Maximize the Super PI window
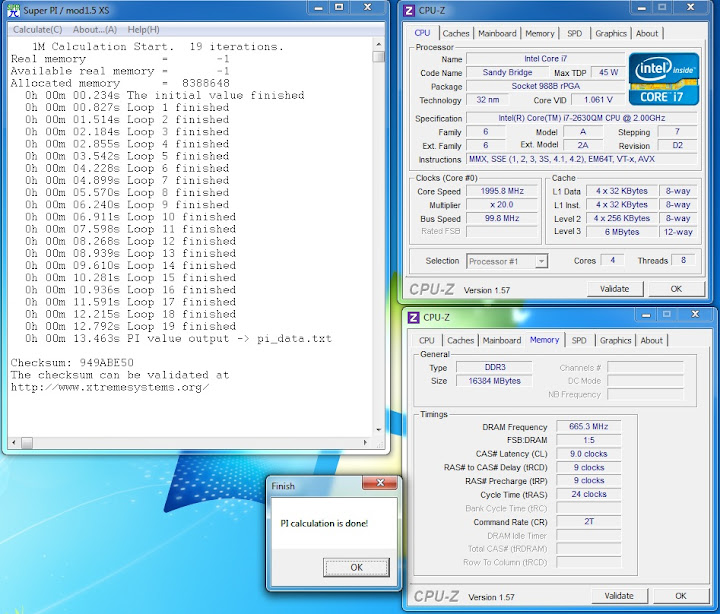 [x=339, y=7]
